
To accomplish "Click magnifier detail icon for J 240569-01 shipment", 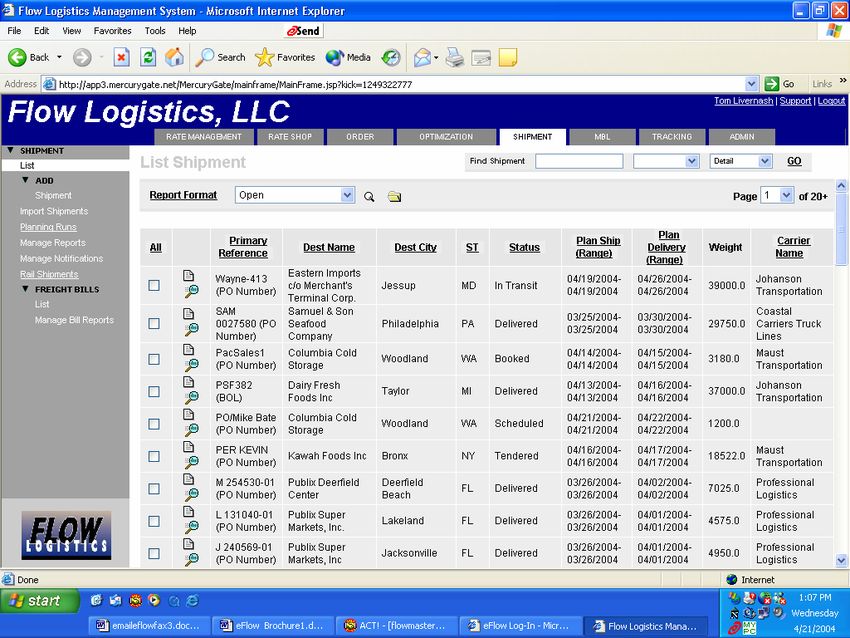I will point(191,560).
